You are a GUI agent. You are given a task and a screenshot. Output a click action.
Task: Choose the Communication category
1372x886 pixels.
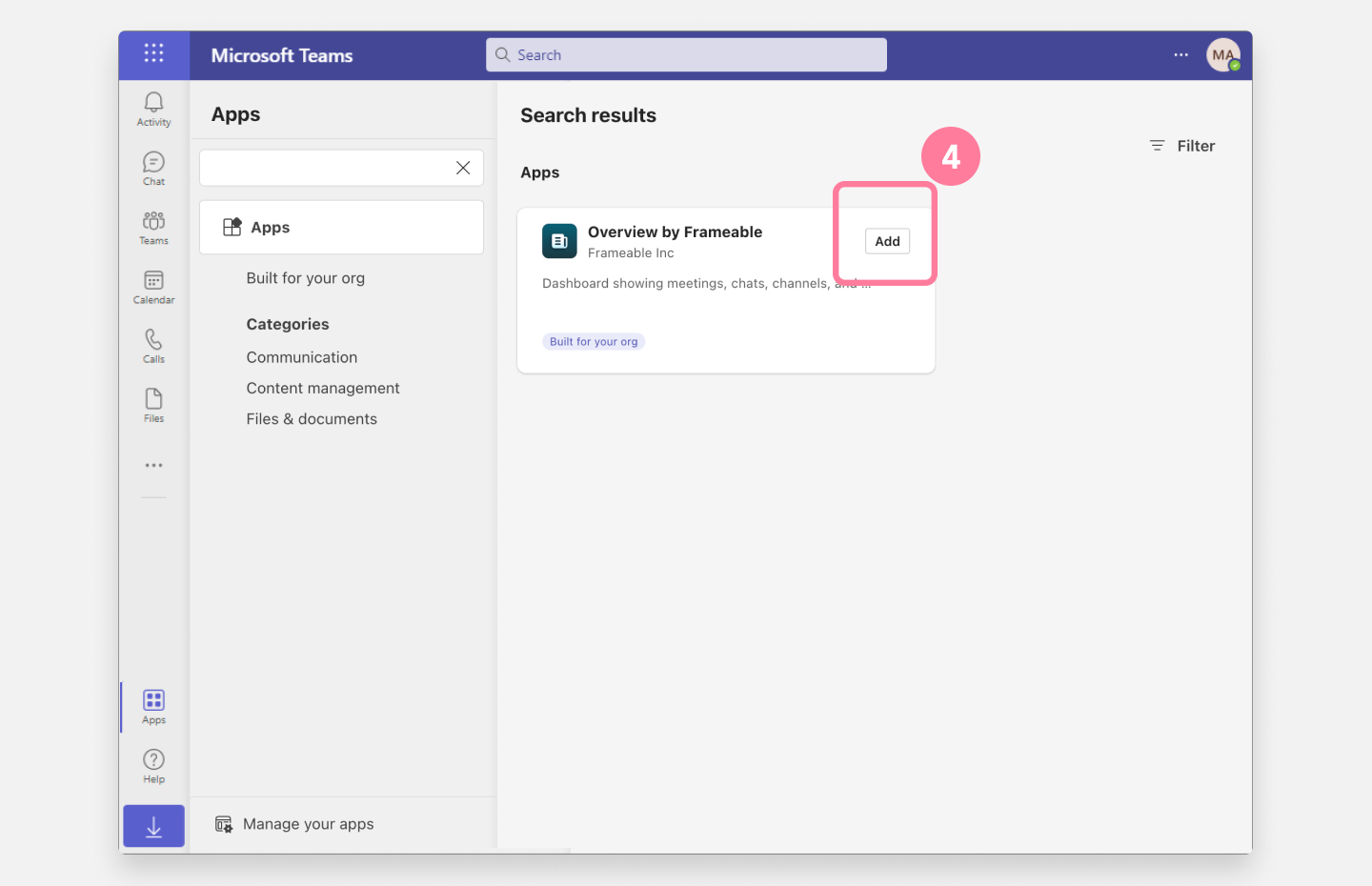pyautogui.click(x=302, y=357)
